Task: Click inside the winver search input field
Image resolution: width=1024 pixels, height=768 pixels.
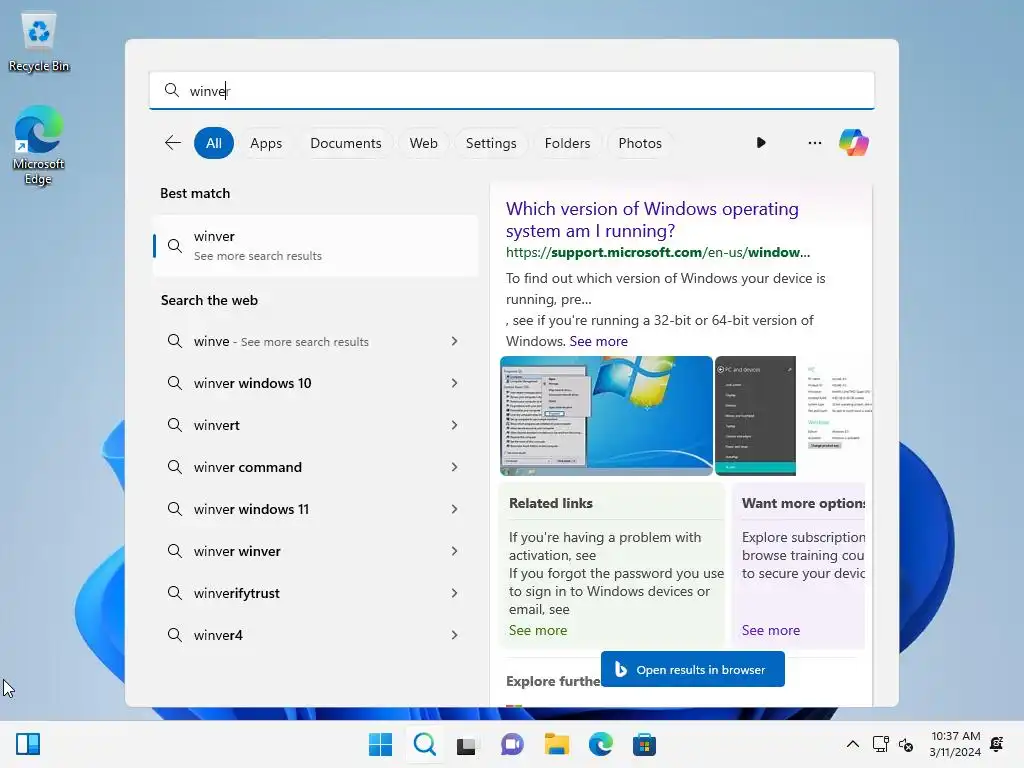Action: tap(511, 91)
